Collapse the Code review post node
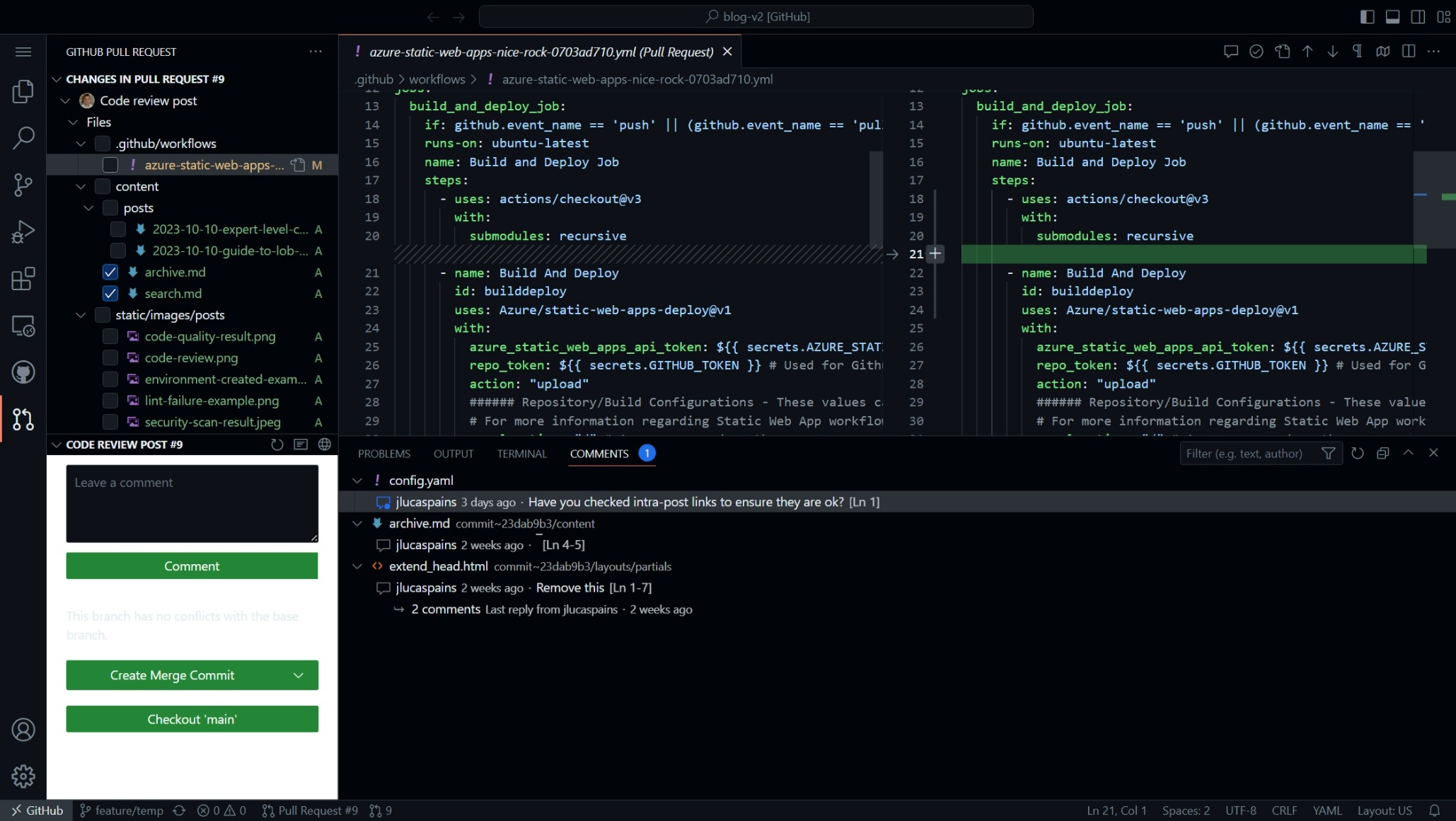This screenshot has width=1456, height=821. click(x=65, y=101)
